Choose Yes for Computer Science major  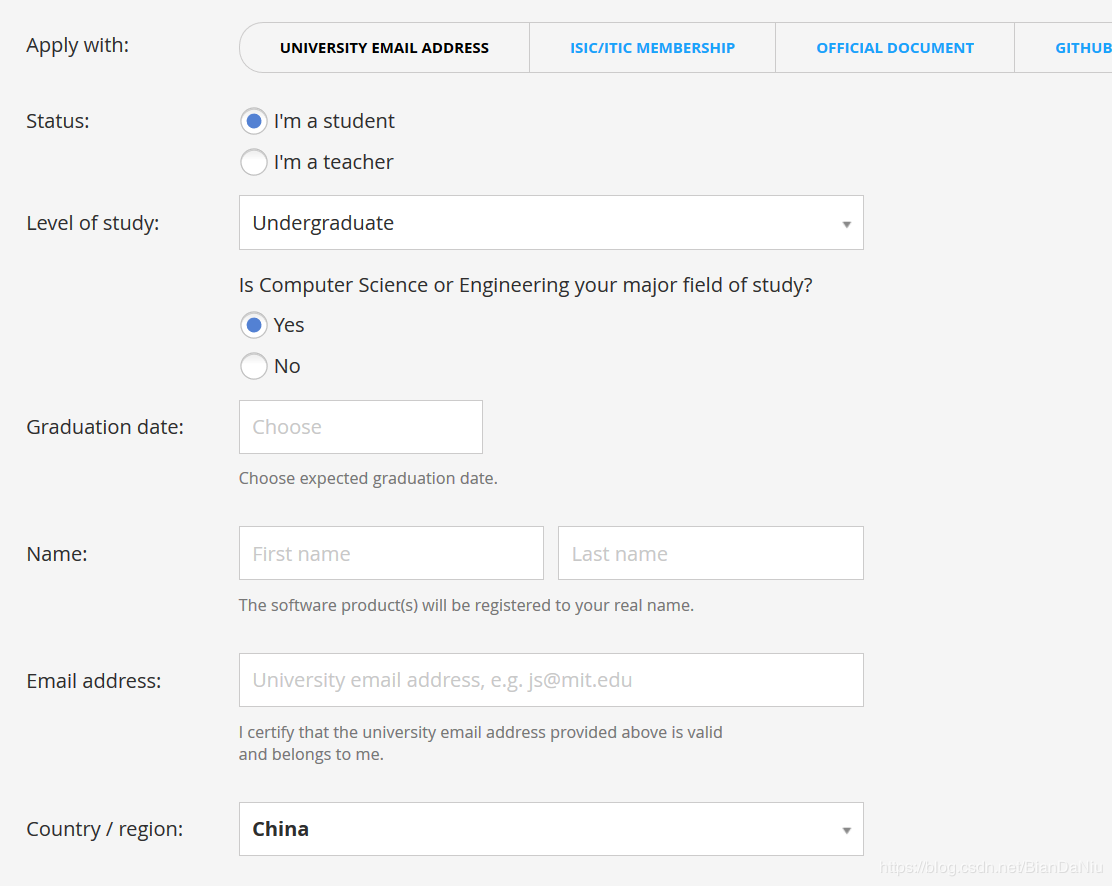coord(254,325)
